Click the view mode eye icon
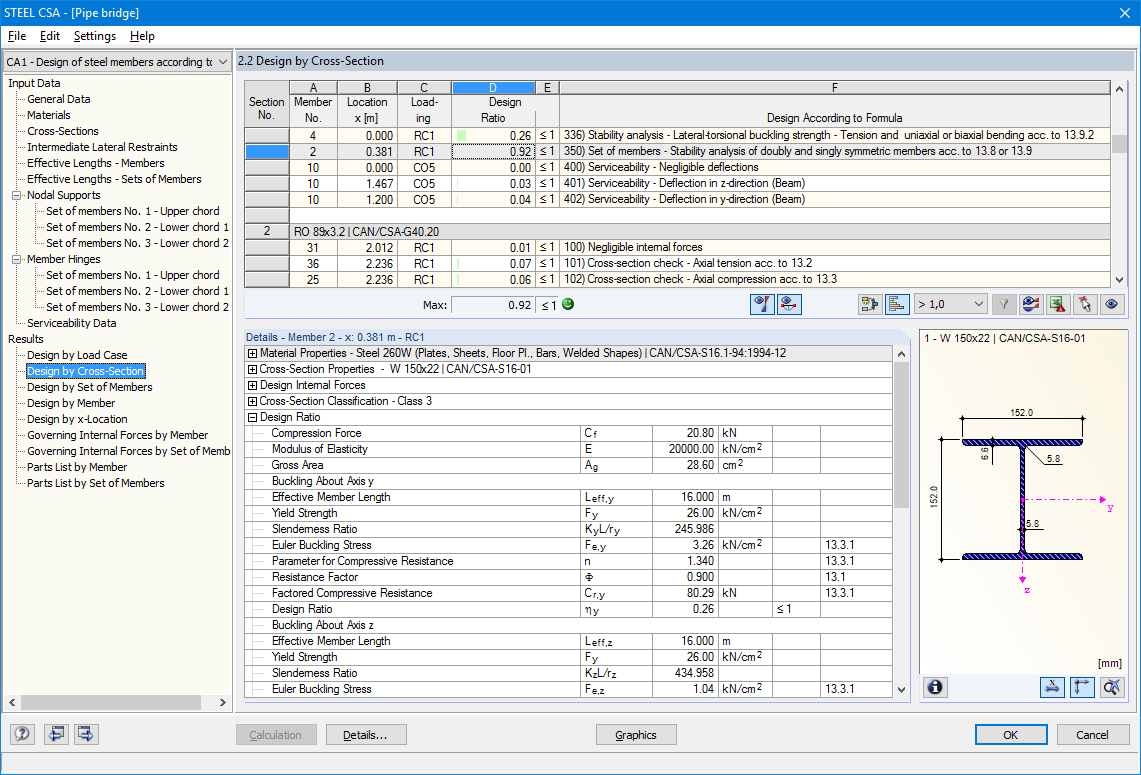The height and width of the screenshot is (775, 1141). pos(1110,304)
